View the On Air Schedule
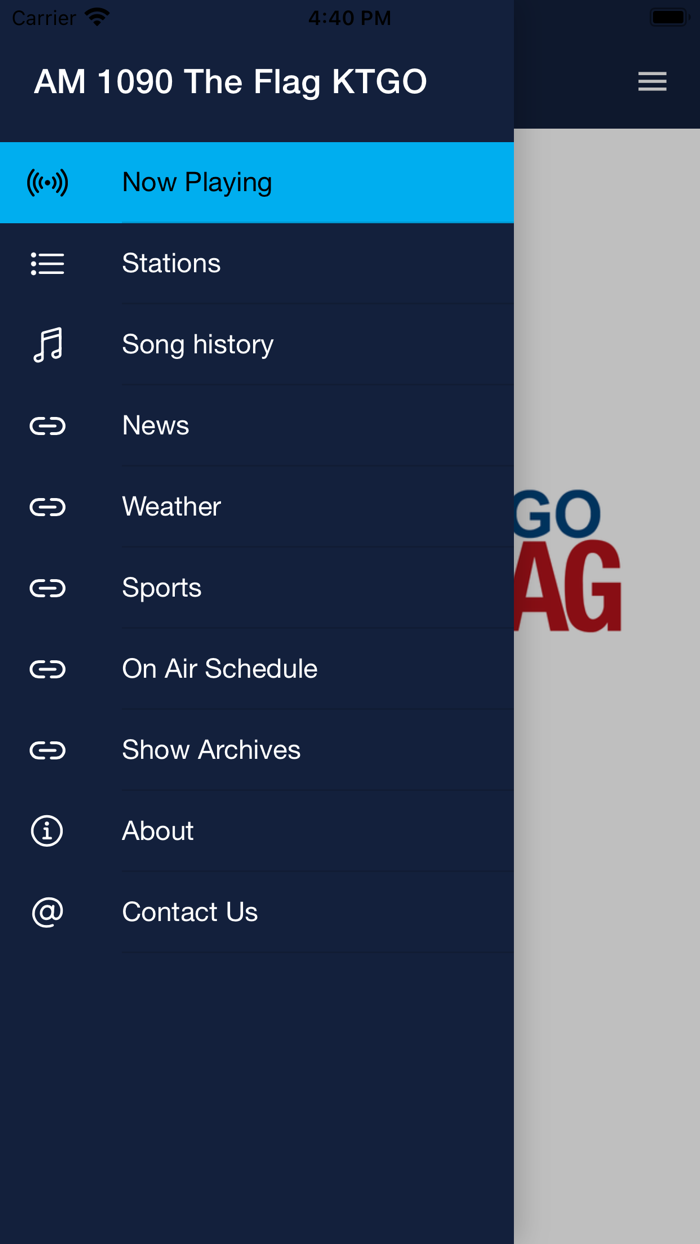The width and height of the screenshot is (700, 1244). point(219,668)
